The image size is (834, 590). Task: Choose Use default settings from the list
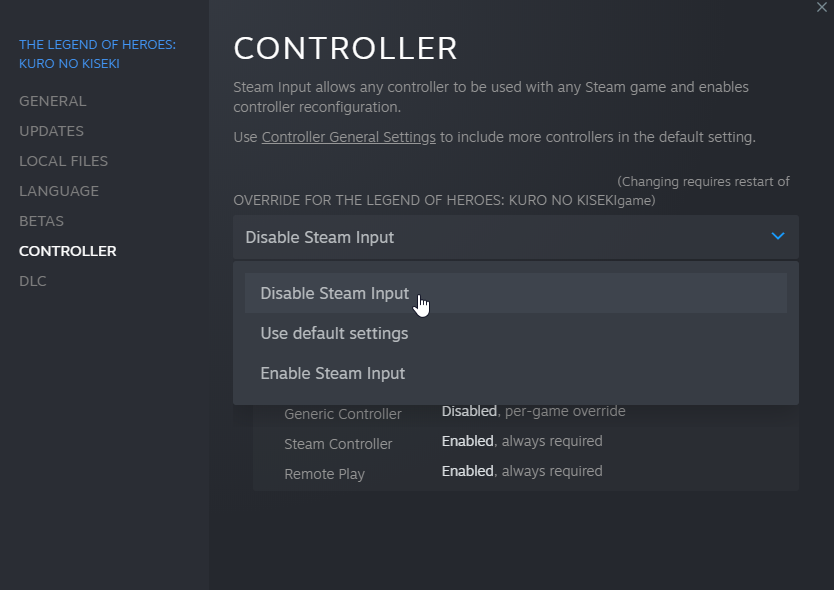[334, 334]
